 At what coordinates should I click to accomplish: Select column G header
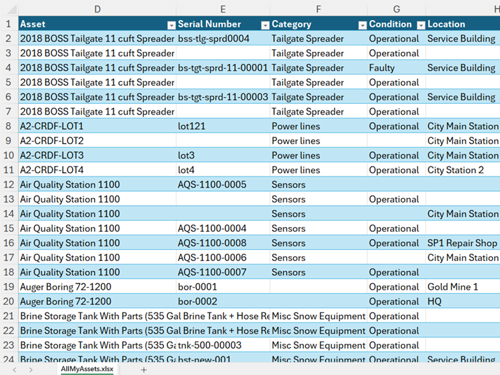coord(396,9)
